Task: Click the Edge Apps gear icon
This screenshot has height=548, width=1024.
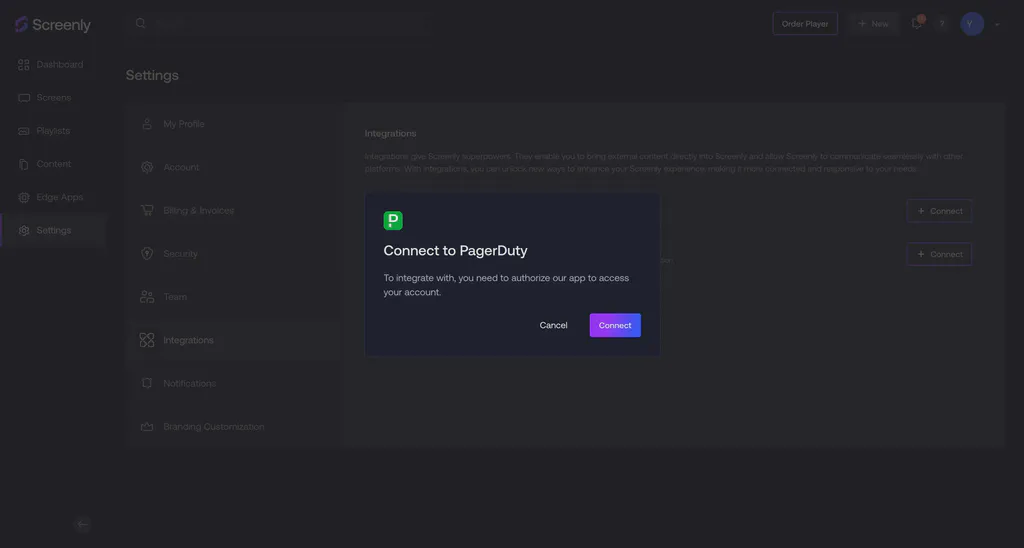Action: pos(24,197)
